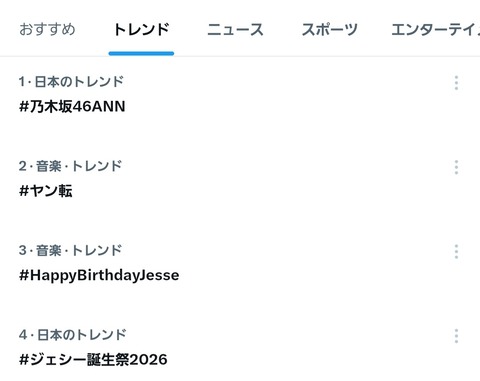
Task: Open the #ジェシー誕生祭2026 hashtag
Action: pyautogui.click(x=93, y=360)
